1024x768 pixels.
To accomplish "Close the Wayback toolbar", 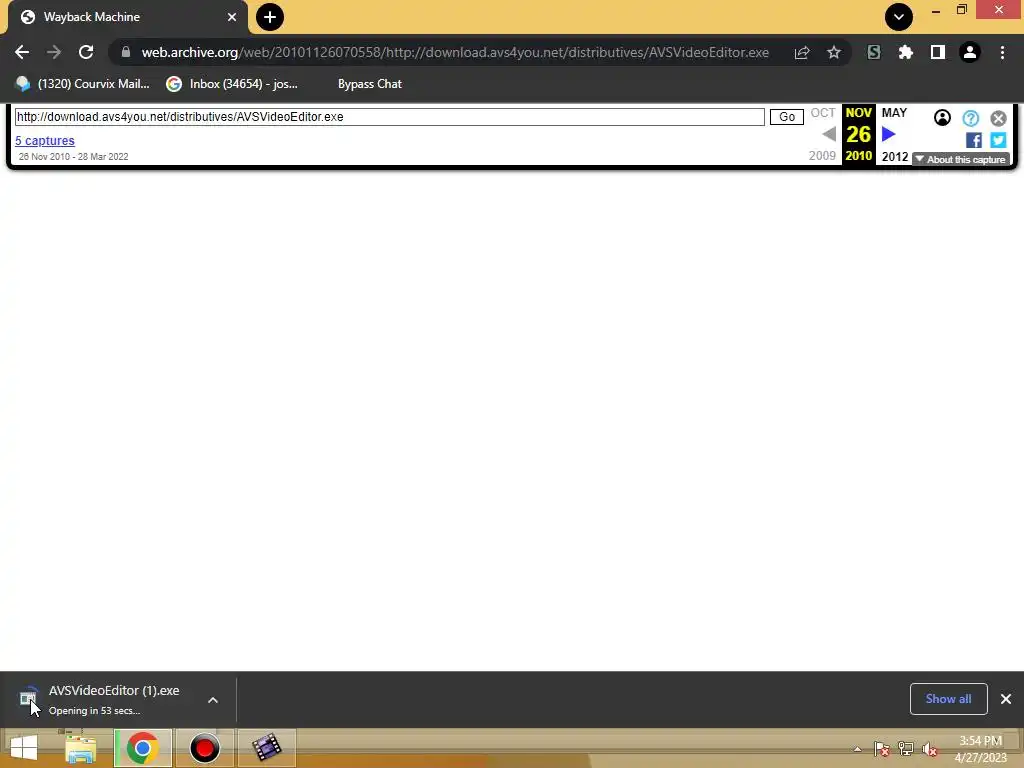I will coord(999,118).
